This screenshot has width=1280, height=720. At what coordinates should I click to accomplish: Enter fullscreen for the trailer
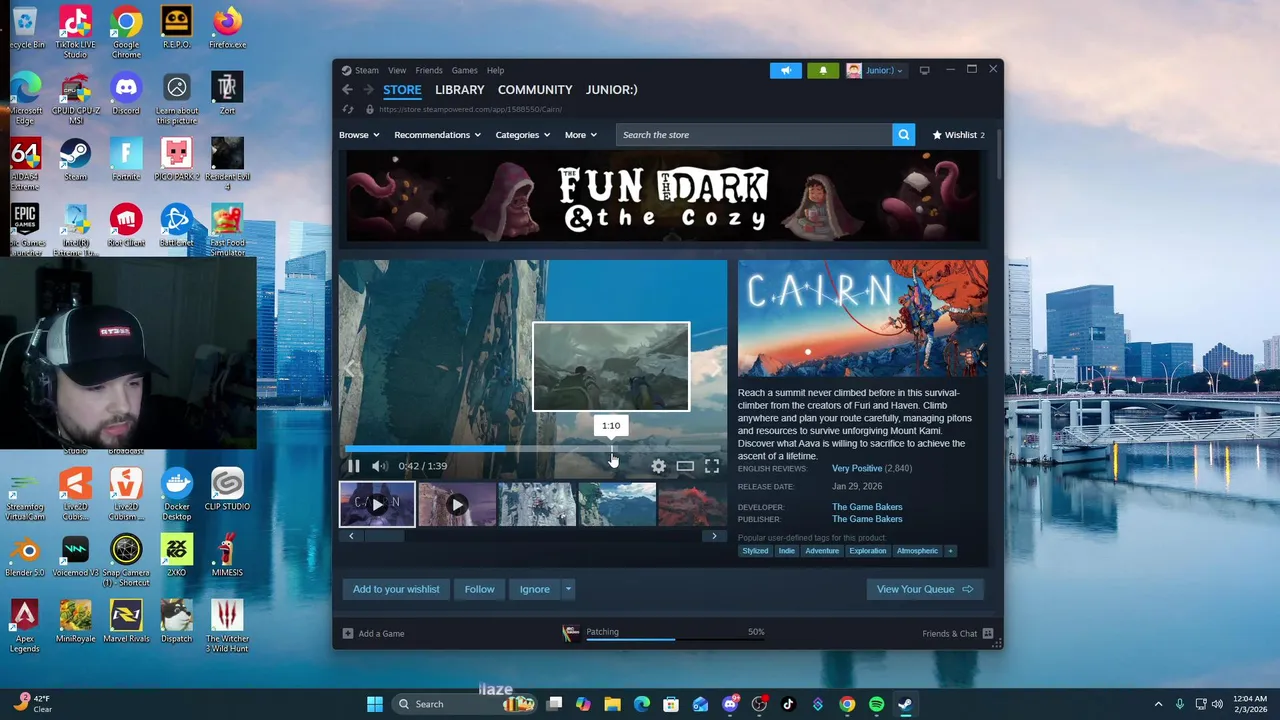coord(712,466)
